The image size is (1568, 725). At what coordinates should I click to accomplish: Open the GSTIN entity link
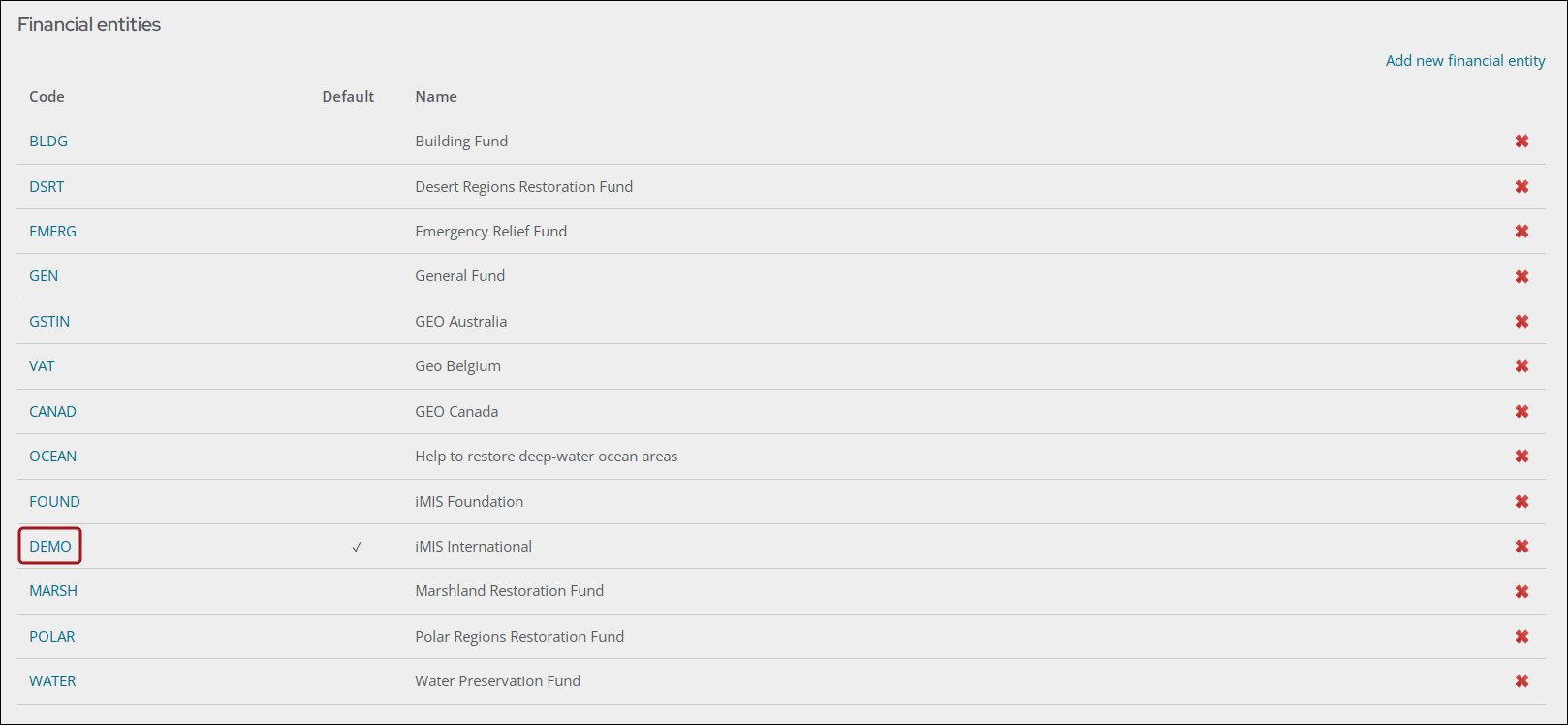[x=49, y=321]
